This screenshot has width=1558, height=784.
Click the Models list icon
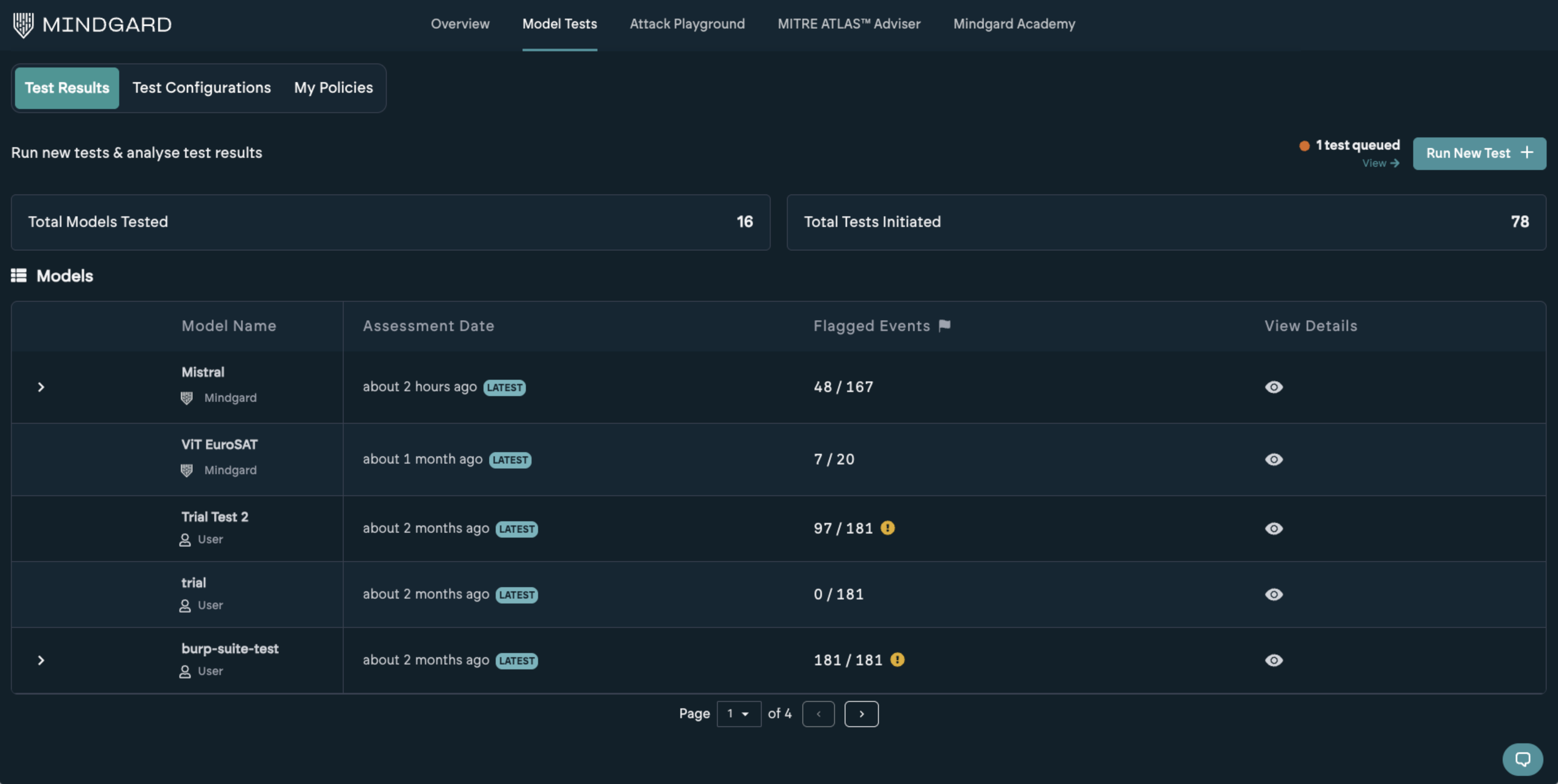(19, 276)
